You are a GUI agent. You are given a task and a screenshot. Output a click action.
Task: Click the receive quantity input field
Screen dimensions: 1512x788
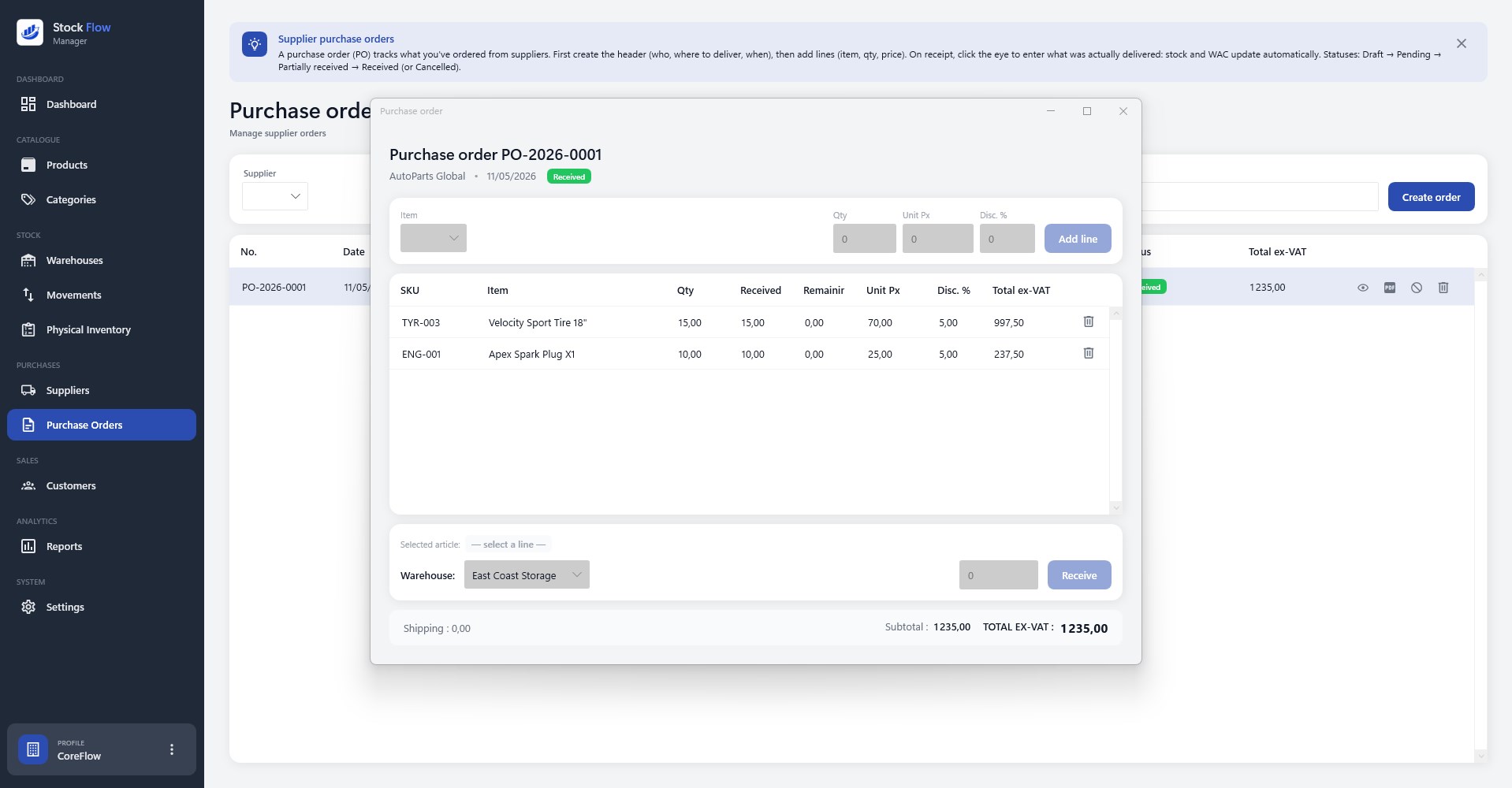click(999, 575)
